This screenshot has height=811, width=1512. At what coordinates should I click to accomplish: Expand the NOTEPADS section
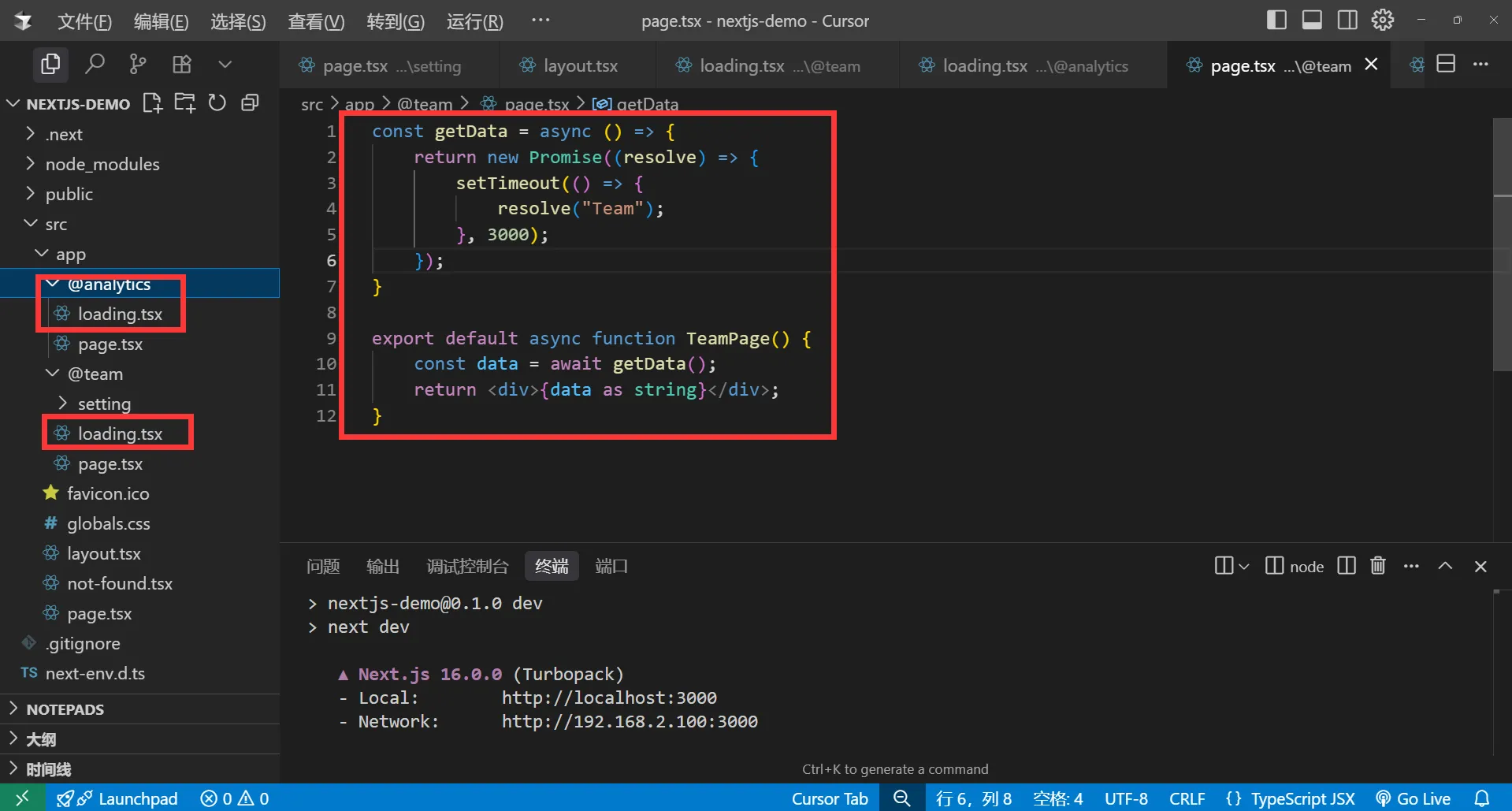point(65,709)
